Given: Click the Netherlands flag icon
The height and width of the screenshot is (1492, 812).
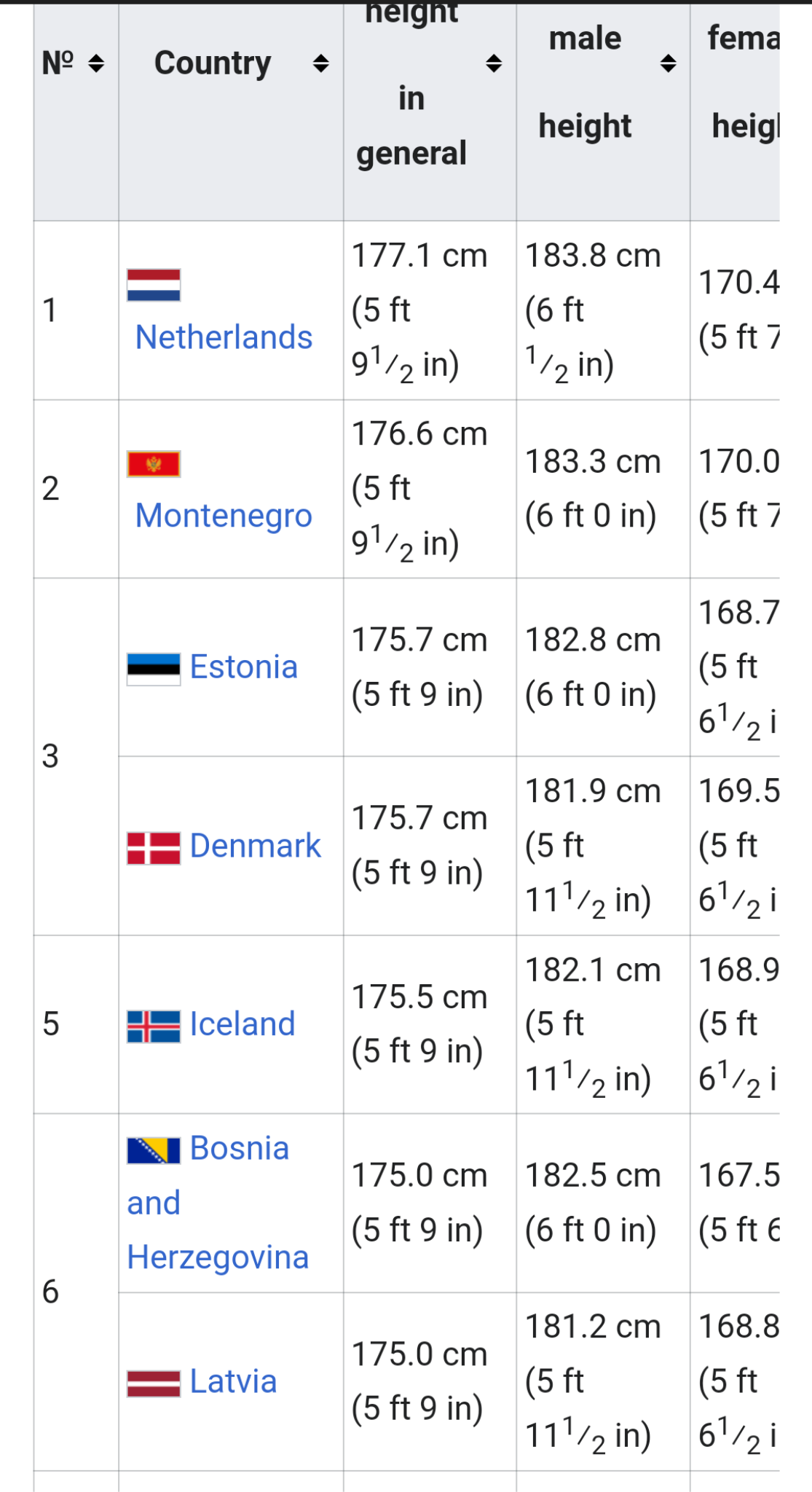Looking at the screenshot, I should (154, 285).
